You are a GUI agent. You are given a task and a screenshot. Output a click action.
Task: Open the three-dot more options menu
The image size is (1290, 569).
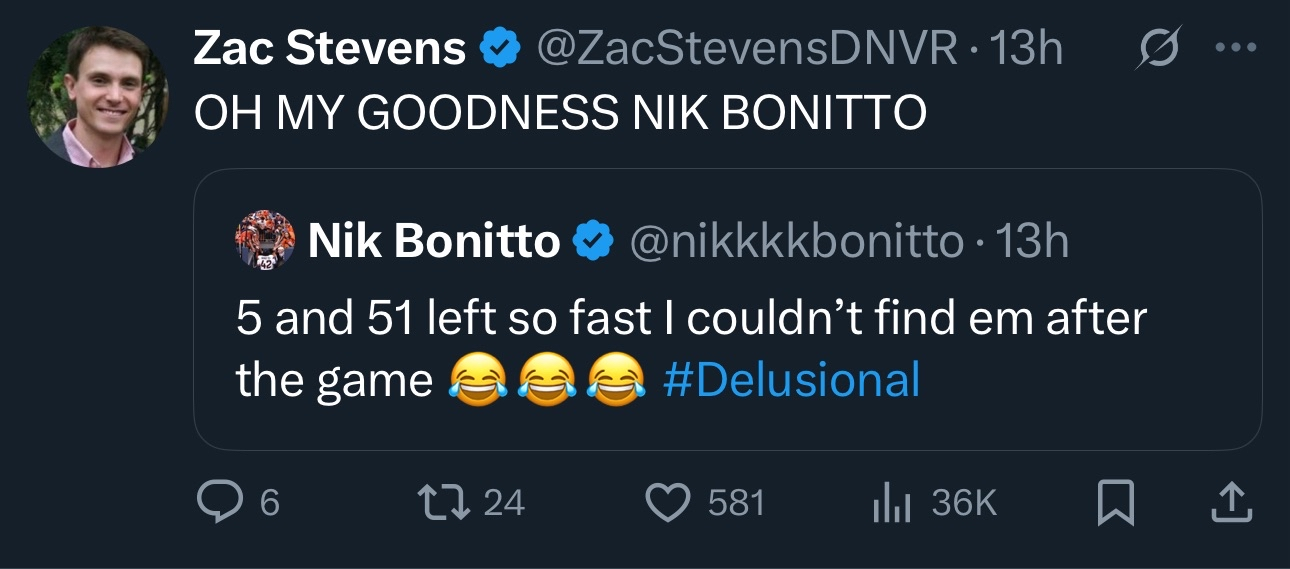tap(1236, 50)
